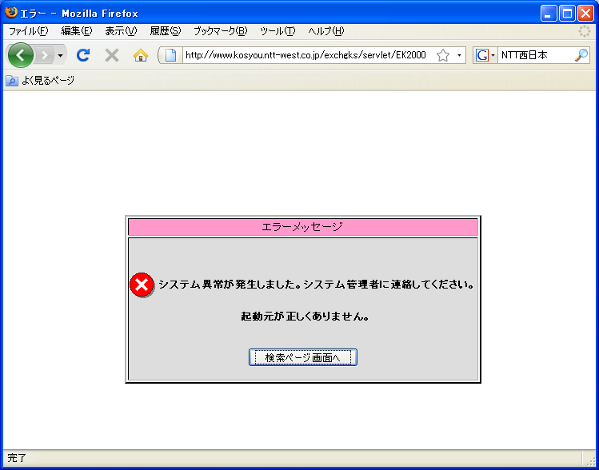Viewport: 599px width, 470px height.
Task: Open the ブックマーク(B) menu
Action: point(220,31)
